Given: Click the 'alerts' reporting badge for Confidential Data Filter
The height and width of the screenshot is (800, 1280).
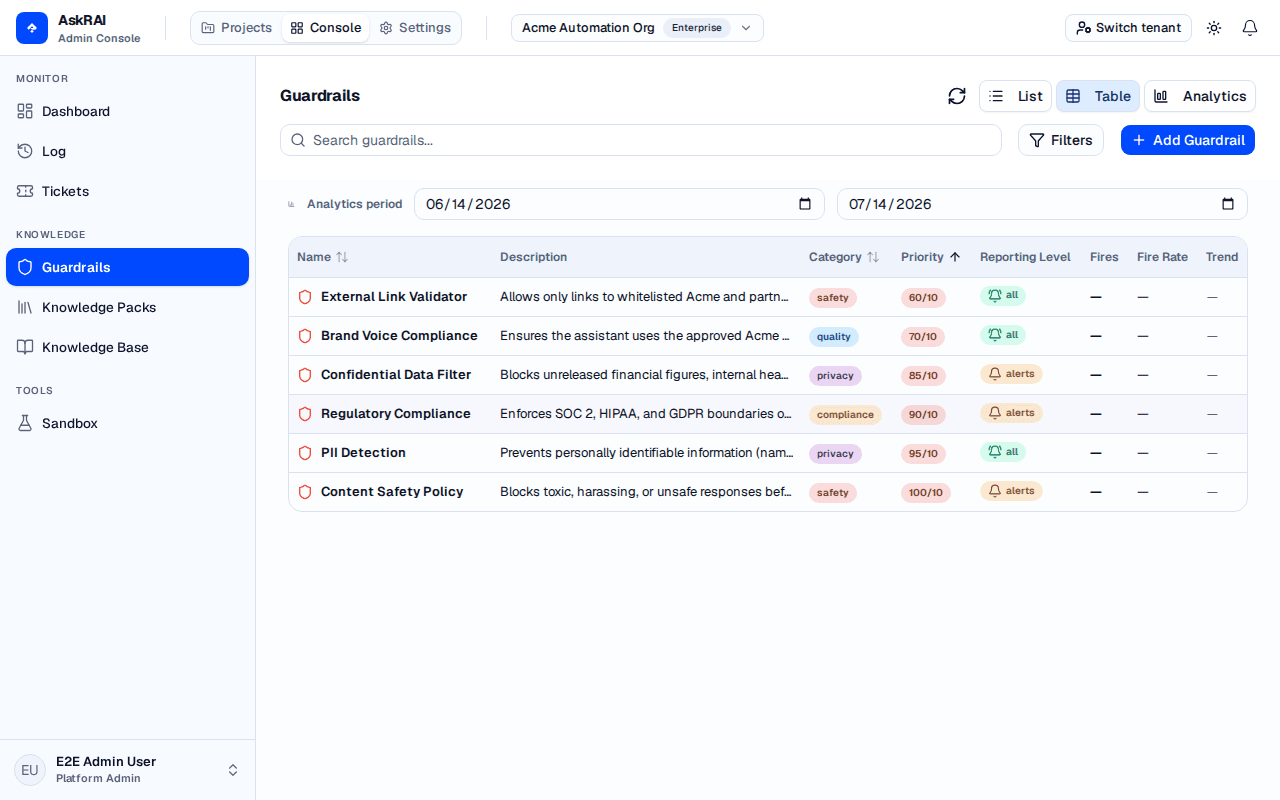Looking at the screenshot, I should 1011,374.
